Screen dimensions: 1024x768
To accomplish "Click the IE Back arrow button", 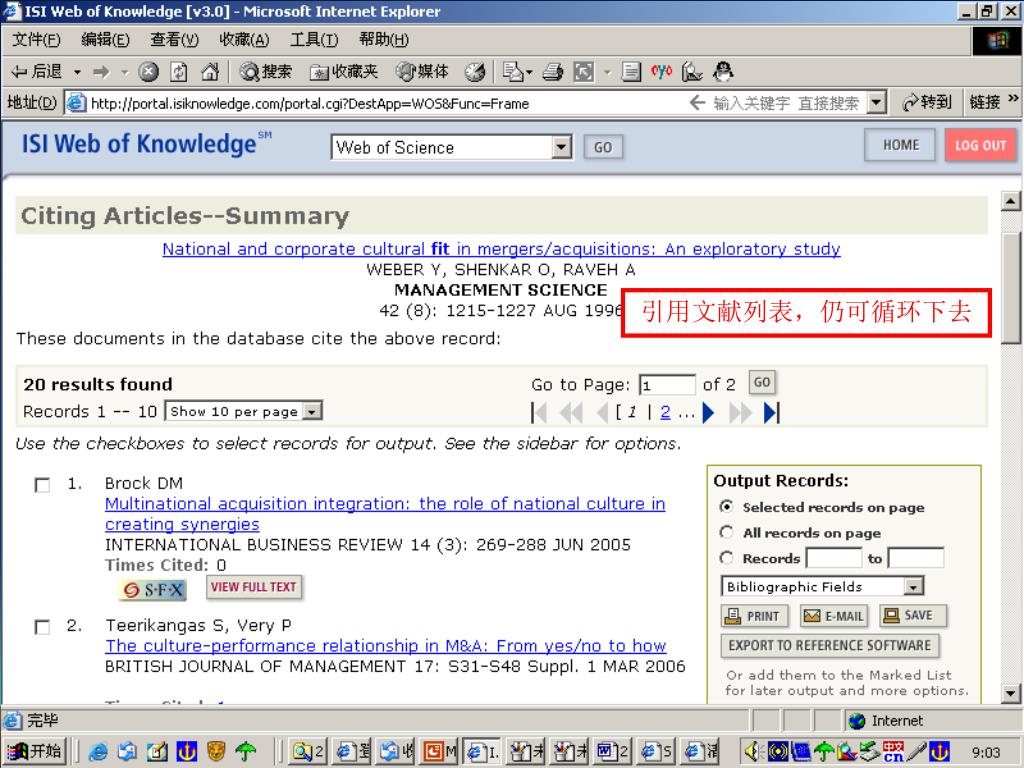I will tap(37, 72).
